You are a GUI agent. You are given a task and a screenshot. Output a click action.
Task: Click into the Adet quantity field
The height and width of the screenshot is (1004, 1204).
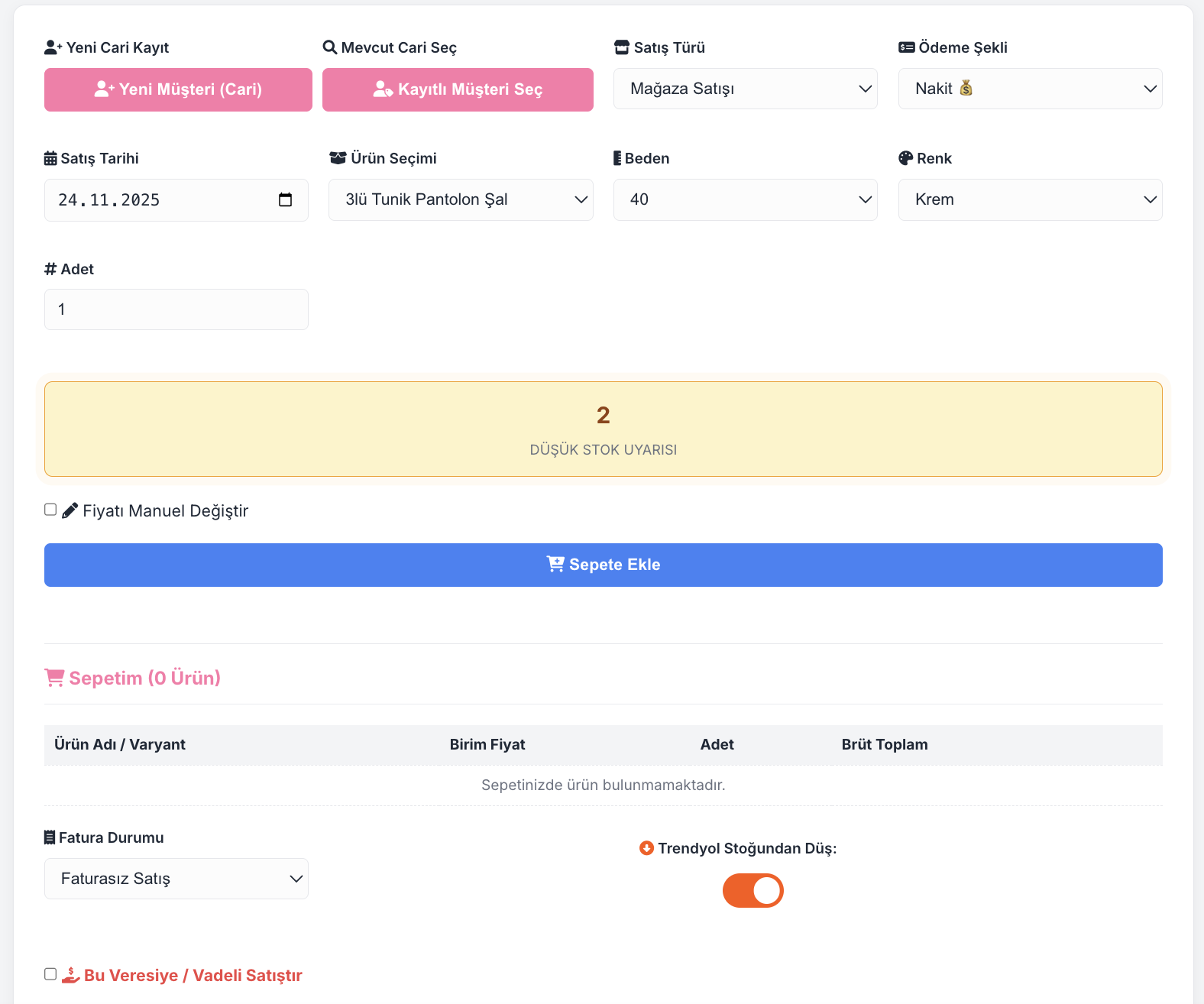point(176,309)
